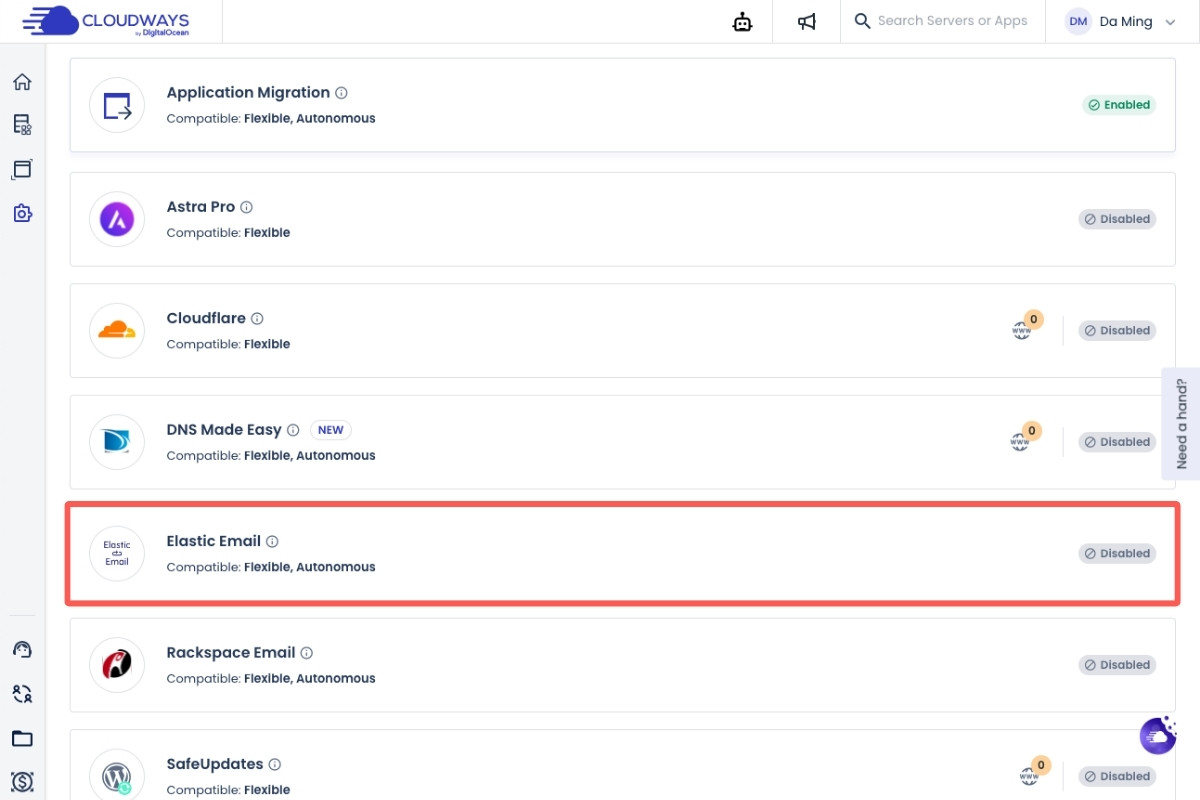Open the billing dollar sidebar icon
The image size is (1200, 800).
click(x=22, y=782)
